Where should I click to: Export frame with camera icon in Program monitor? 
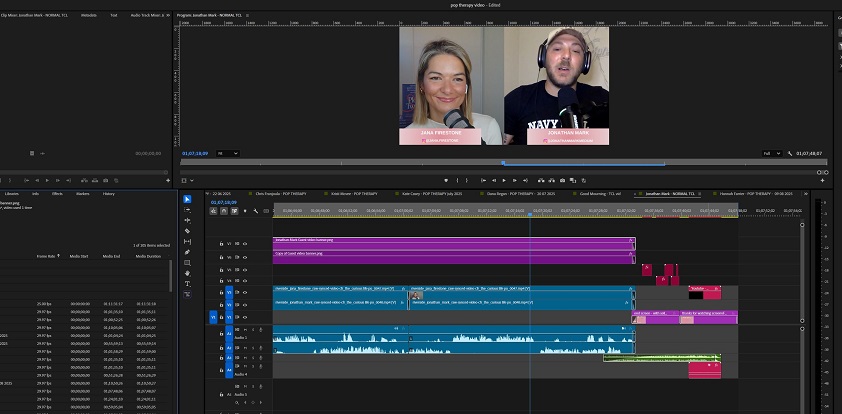[x=562, y=180]
